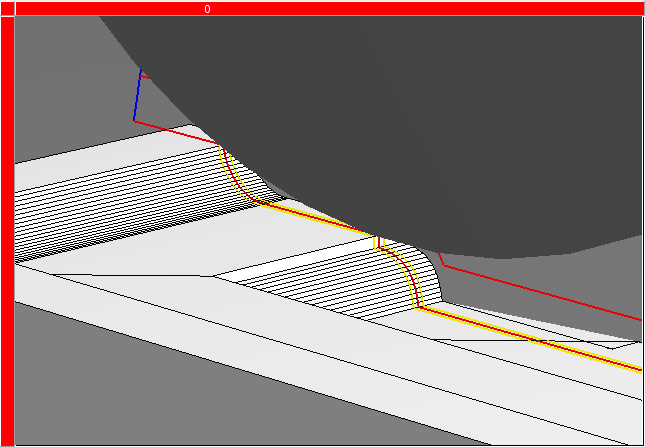Click the red vertical bar on the left edge
Screen dimensions: 646x448
[7, 230]
